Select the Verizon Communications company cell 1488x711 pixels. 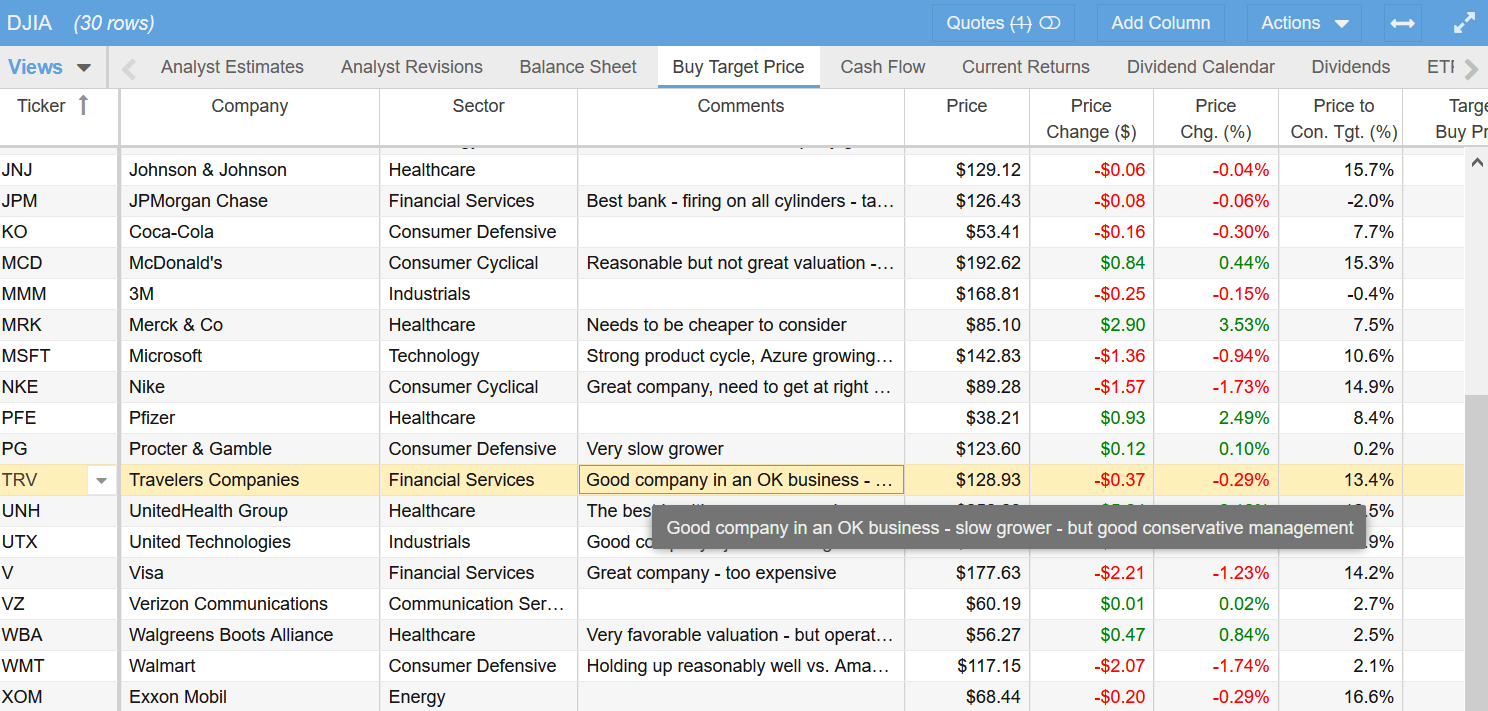(250, 604)
